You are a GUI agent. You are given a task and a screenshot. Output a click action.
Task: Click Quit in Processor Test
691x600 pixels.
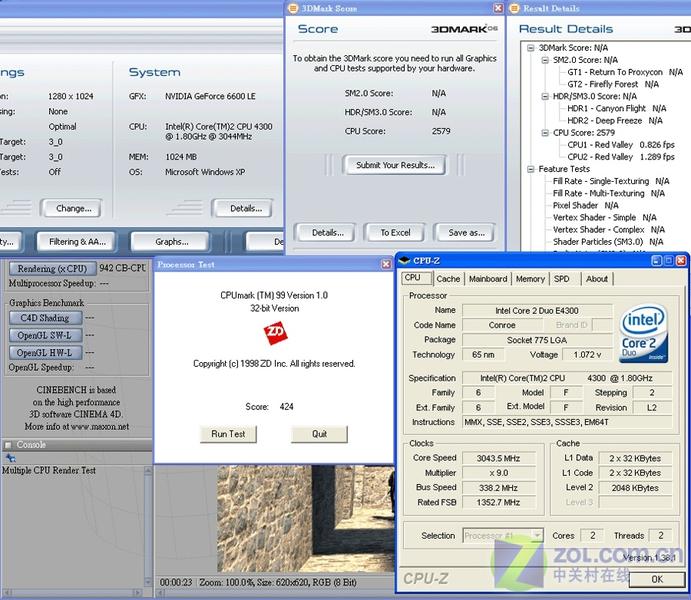(x=319, y=434)
